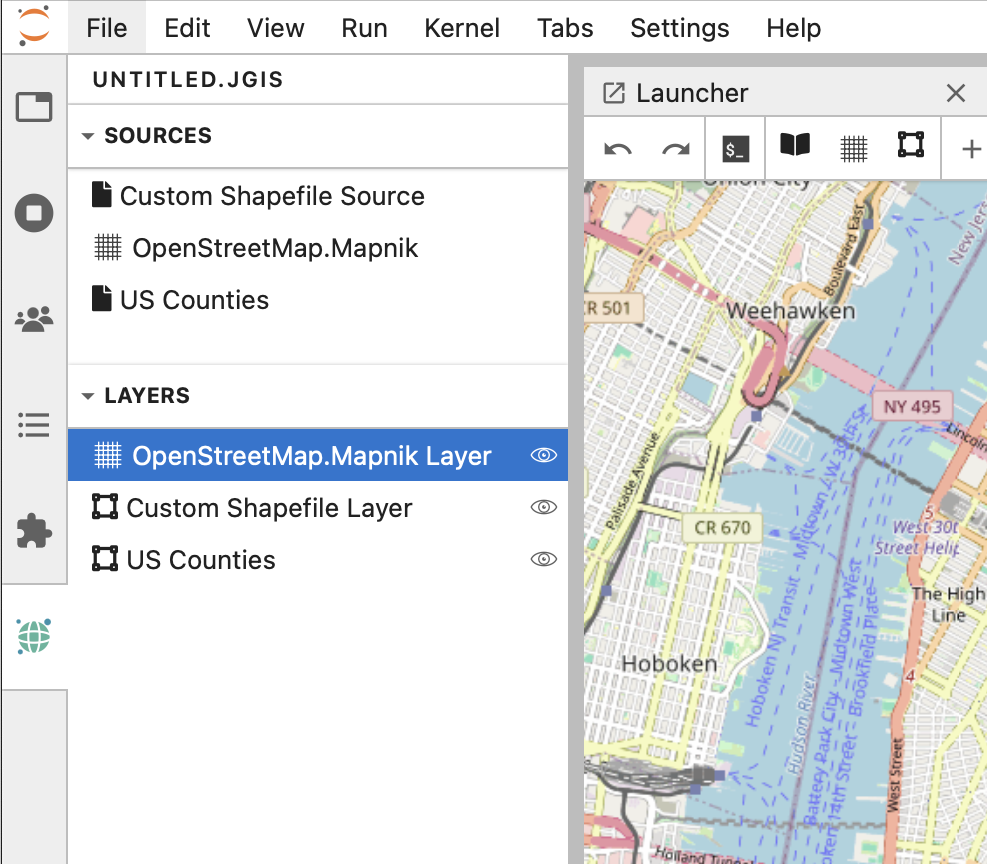Open the collaboration users sidebar icon
Viewport: 987px width, 864px height.
[x=34, y=320]
